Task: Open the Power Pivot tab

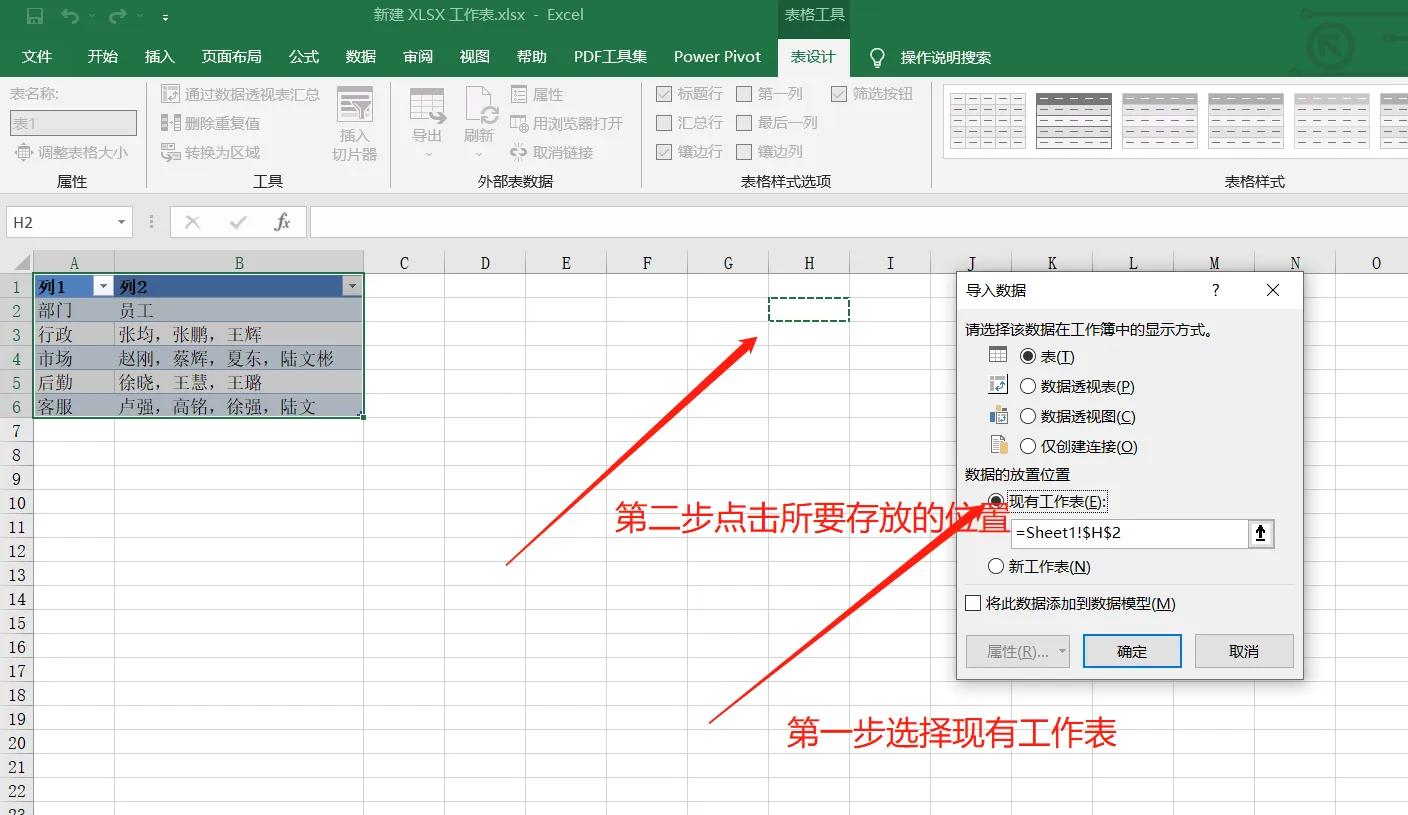Action: (x=717, y=57)
